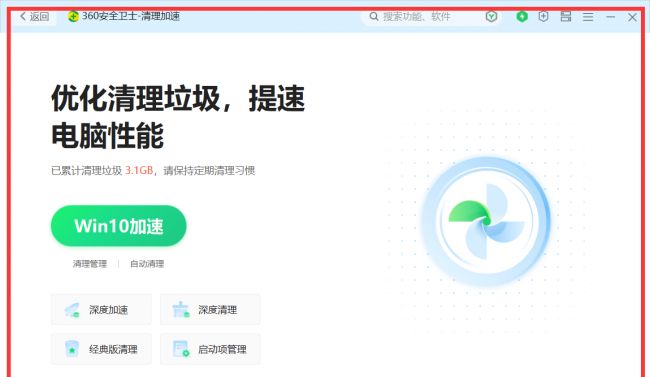This screenshot has height=377, width=650.
Task: Click the broom icon beside 深度清理
Action: [181, 310]
